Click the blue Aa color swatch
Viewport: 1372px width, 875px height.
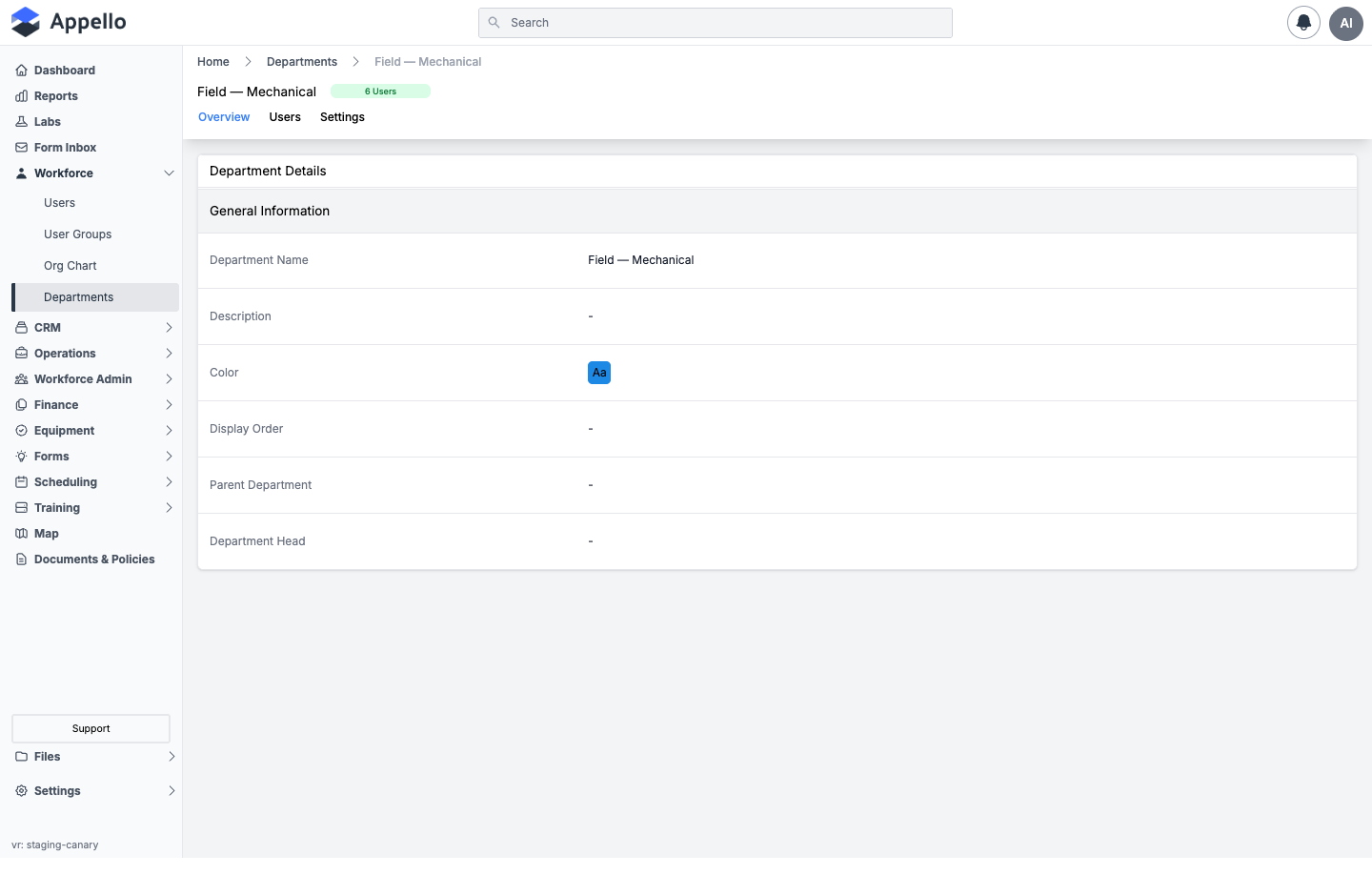(x=599, y=373)
